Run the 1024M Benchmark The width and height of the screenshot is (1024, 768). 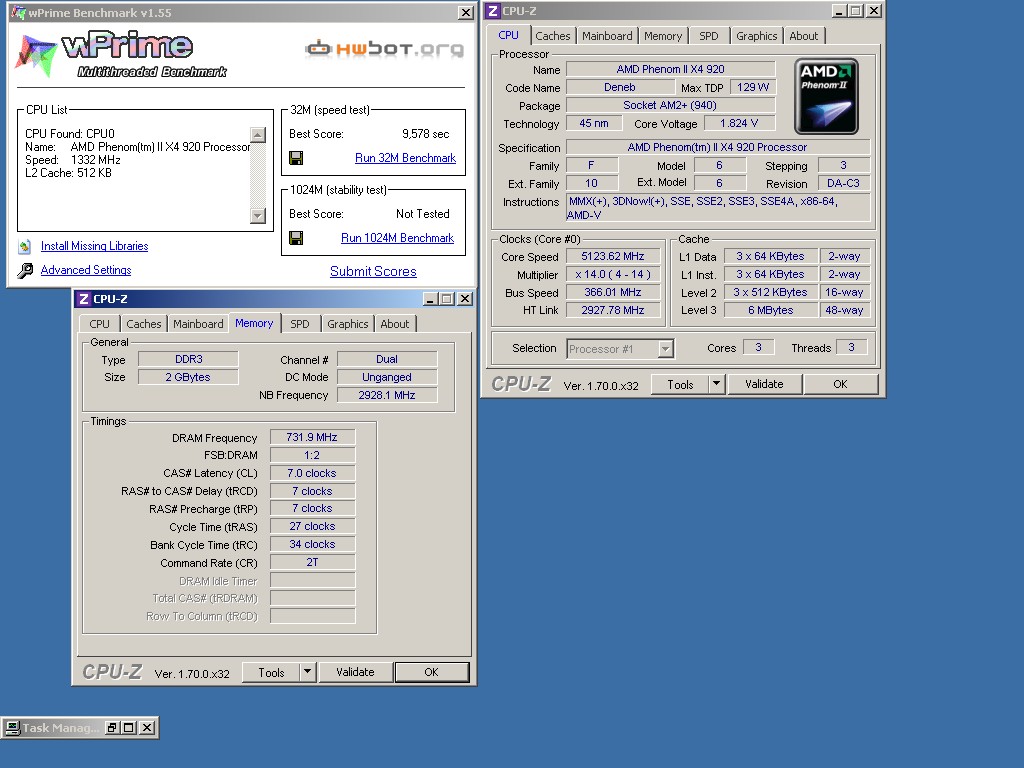397,238
